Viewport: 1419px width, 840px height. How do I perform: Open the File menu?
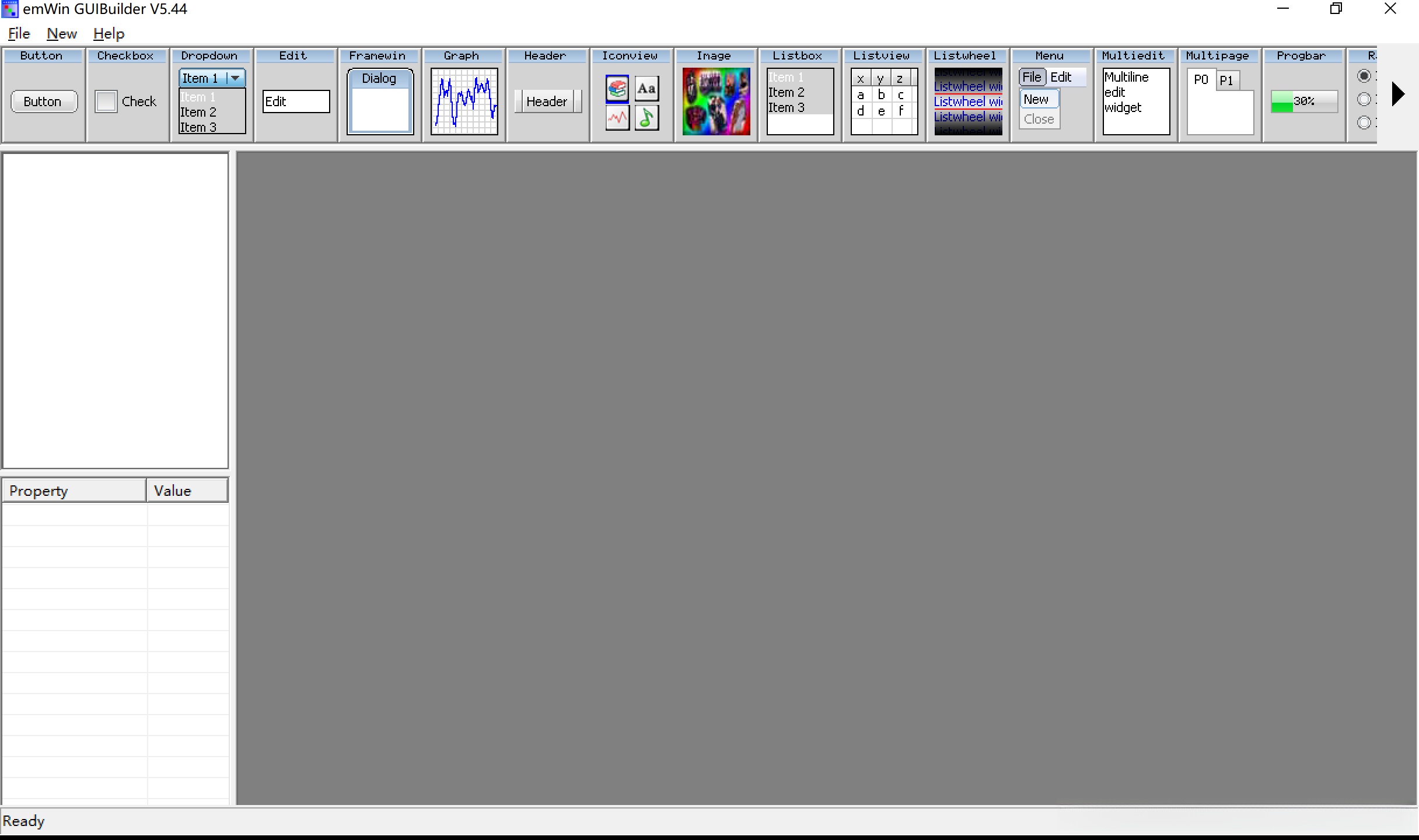point(19,34)
